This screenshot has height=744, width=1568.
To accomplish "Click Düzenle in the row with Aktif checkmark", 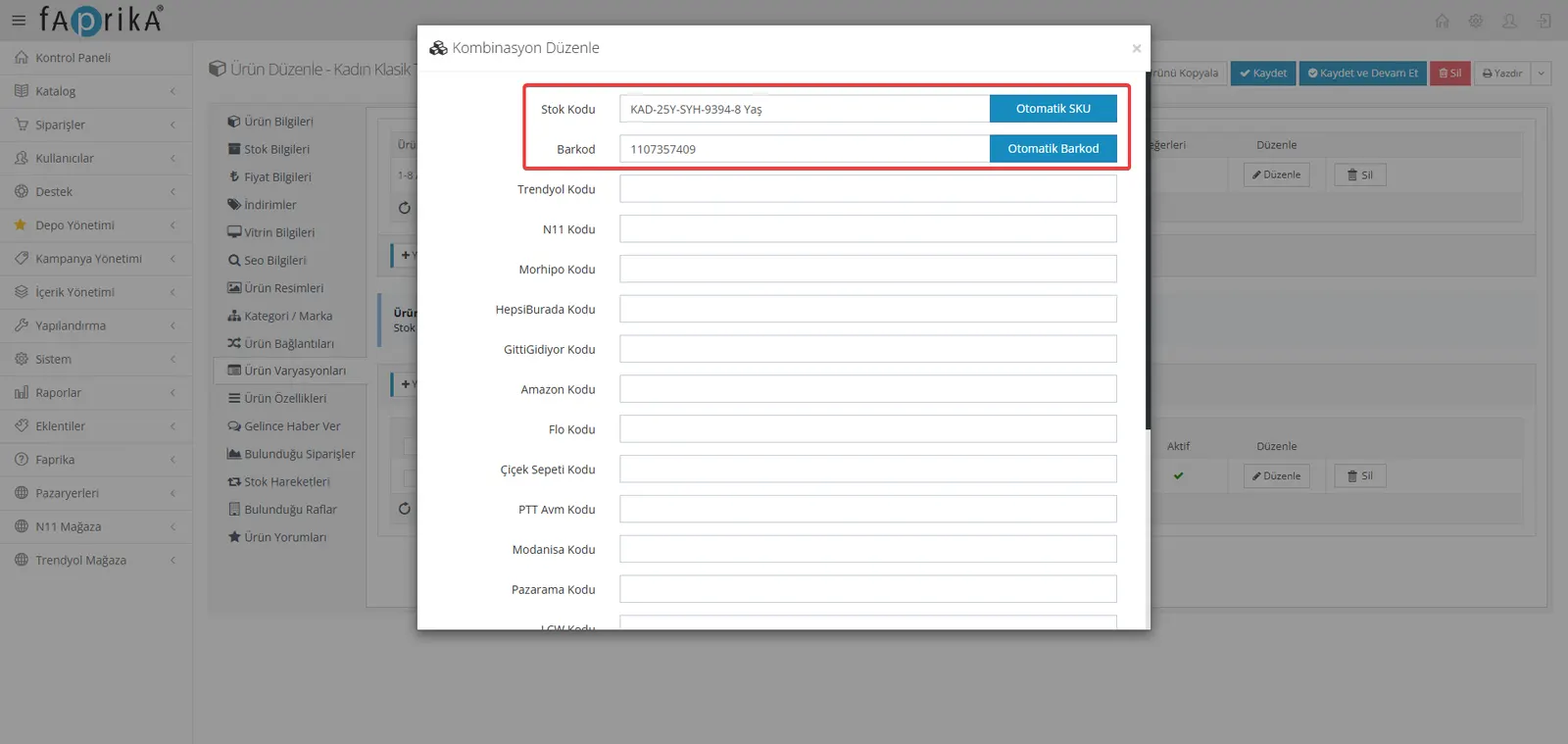I will pyautogui.click(x=1277, y=476).
